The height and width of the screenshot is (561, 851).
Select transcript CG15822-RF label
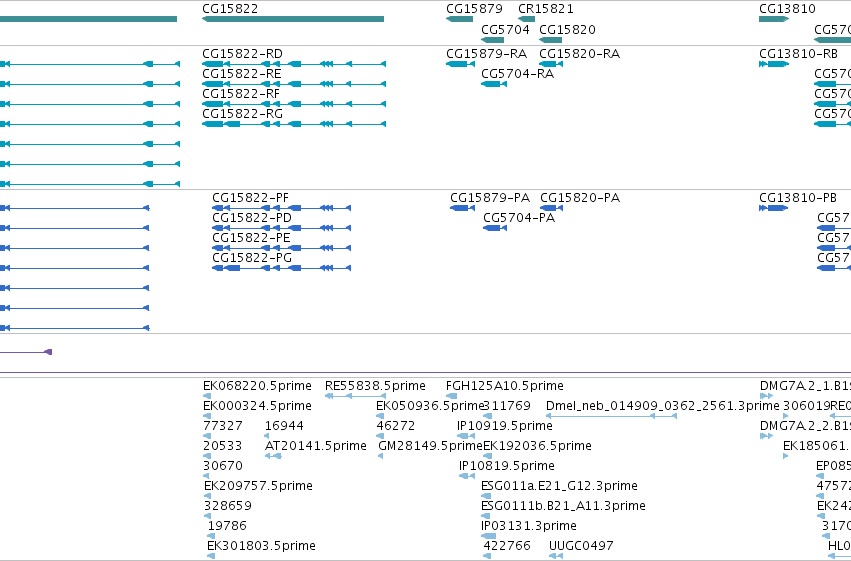coord(242,94)
